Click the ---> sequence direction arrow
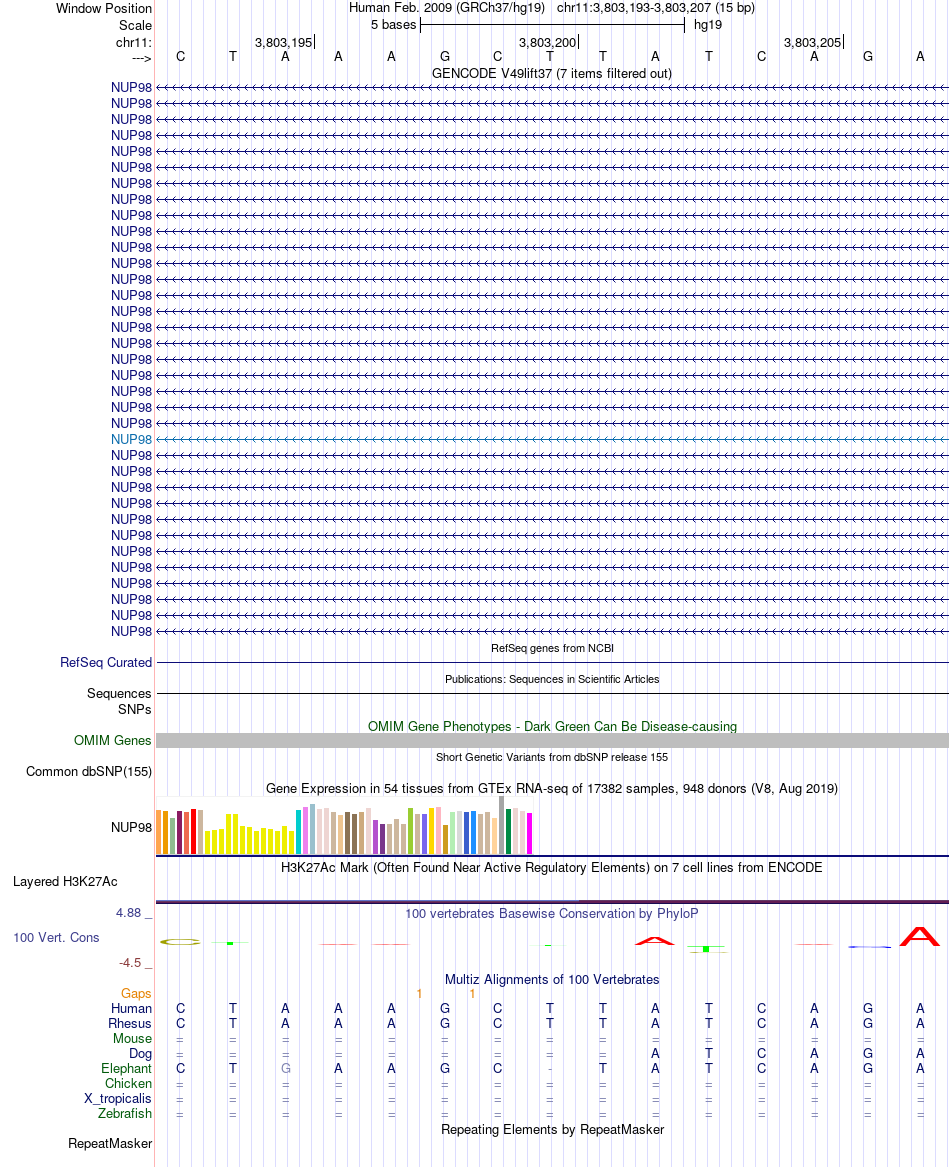 pos(141,58)
